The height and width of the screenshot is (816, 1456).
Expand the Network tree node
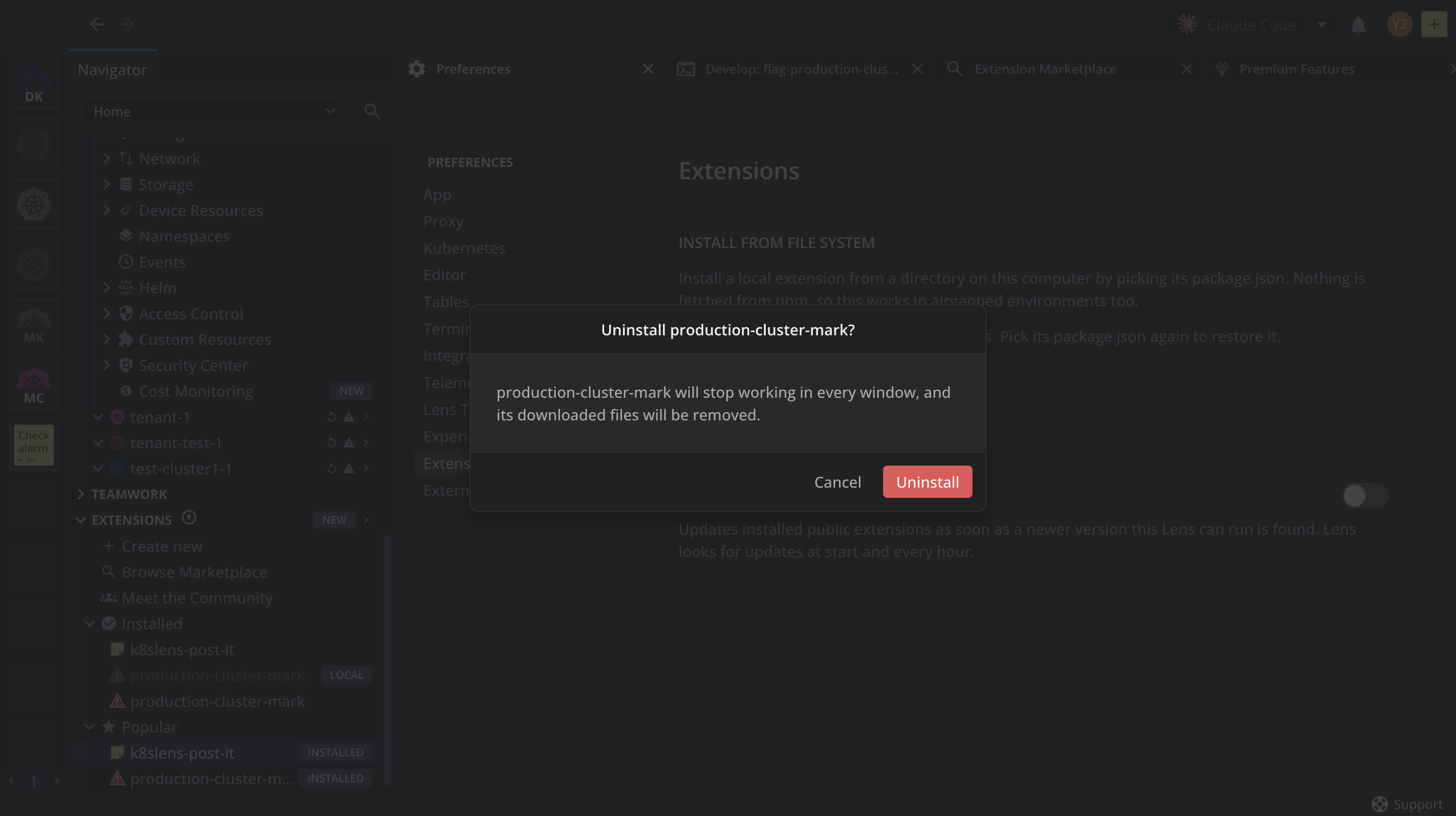[x=107, y=158]
